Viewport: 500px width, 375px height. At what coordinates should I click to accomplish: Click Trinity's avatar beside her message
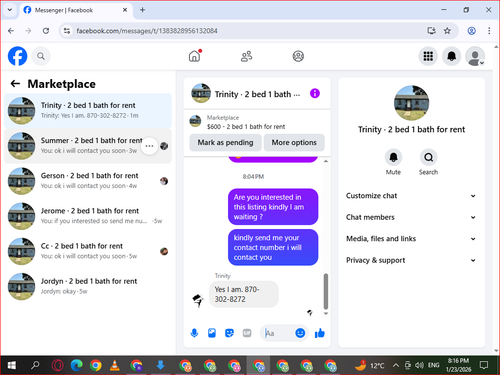198,300
